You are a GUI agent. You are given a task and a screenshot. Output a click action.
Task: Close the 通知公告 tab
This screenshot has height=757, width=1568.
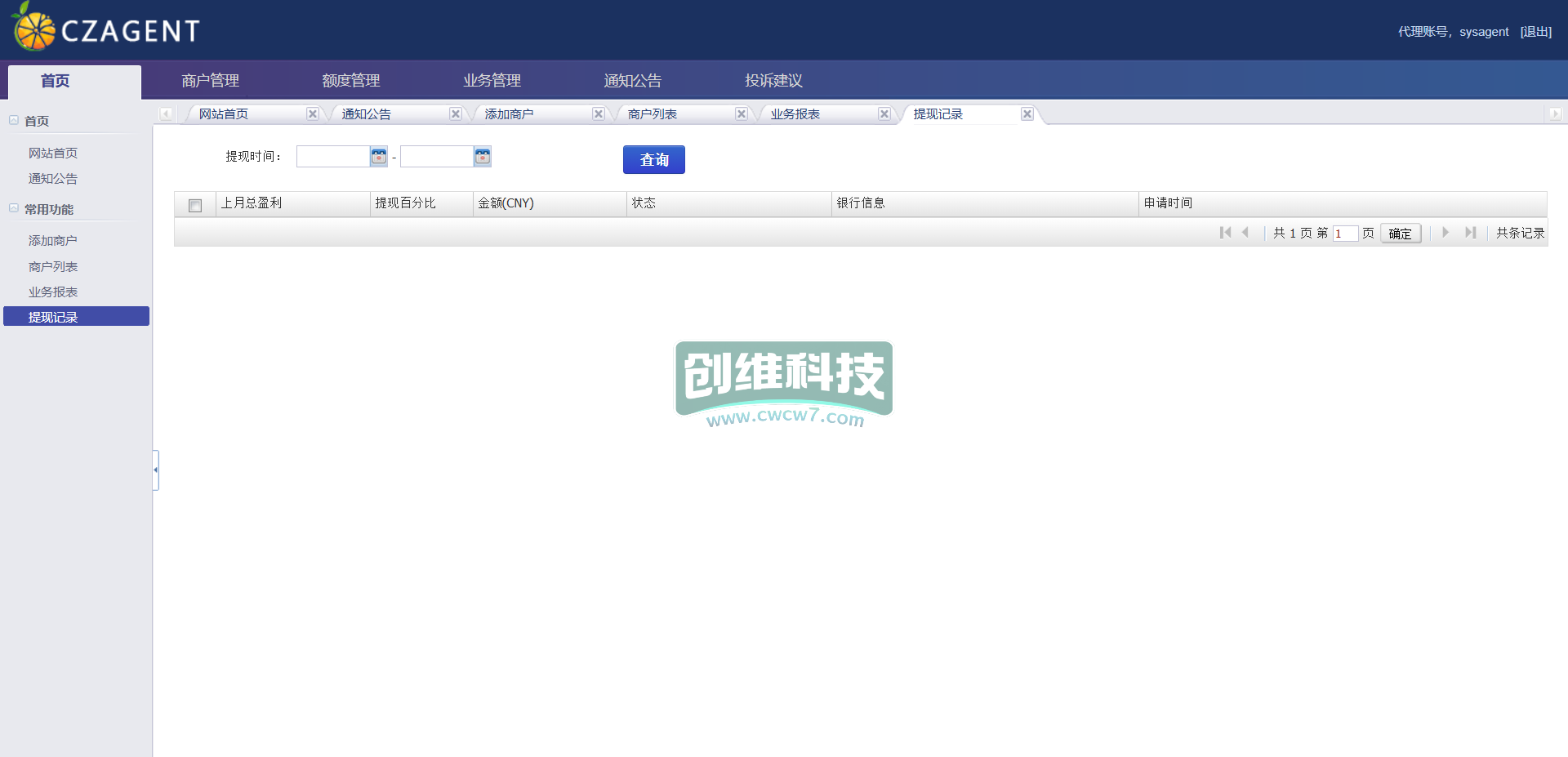click(456, 114)
